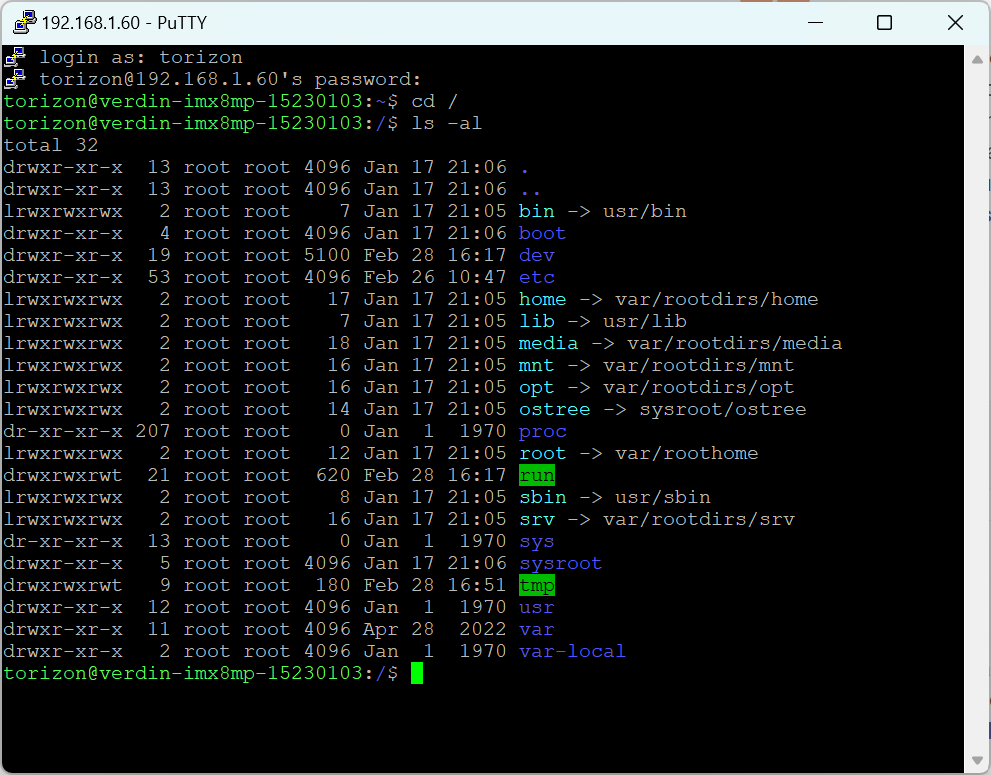Click the "home" symlink name
The height and width of the screenshot is (775, 991).
coord(542,299)
